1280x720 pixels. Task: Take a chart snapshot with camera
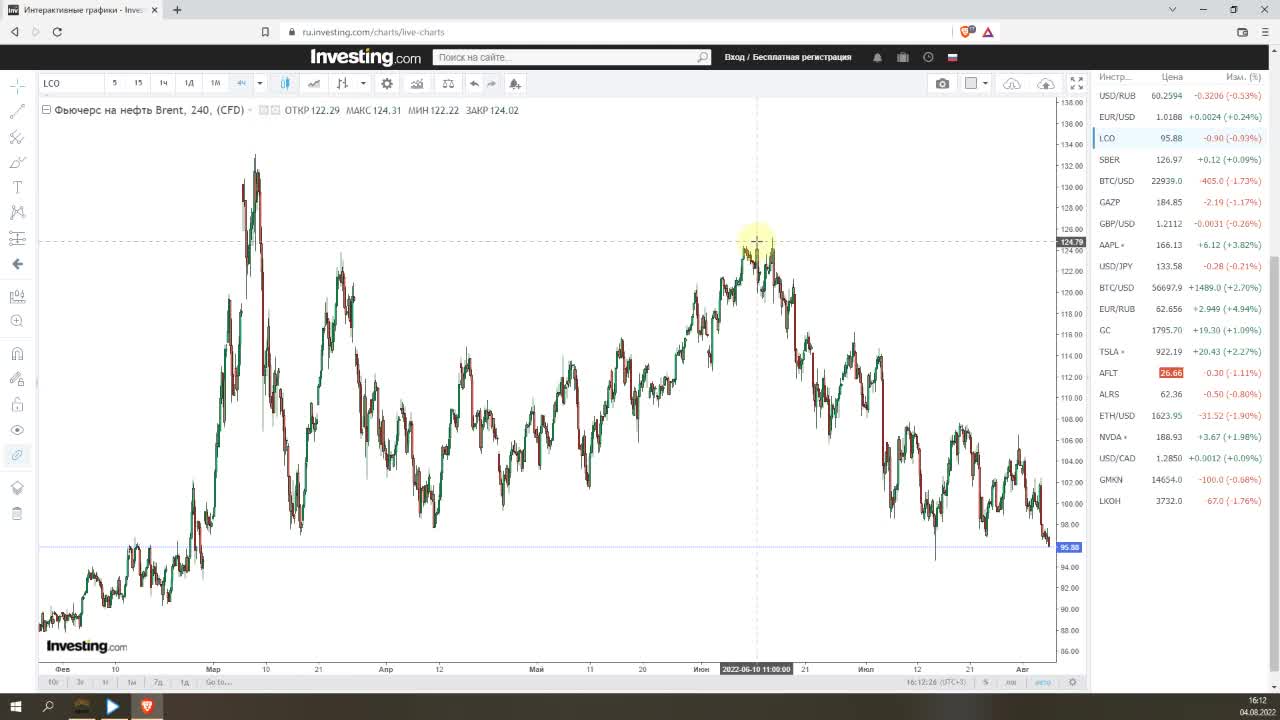point(942,83)
